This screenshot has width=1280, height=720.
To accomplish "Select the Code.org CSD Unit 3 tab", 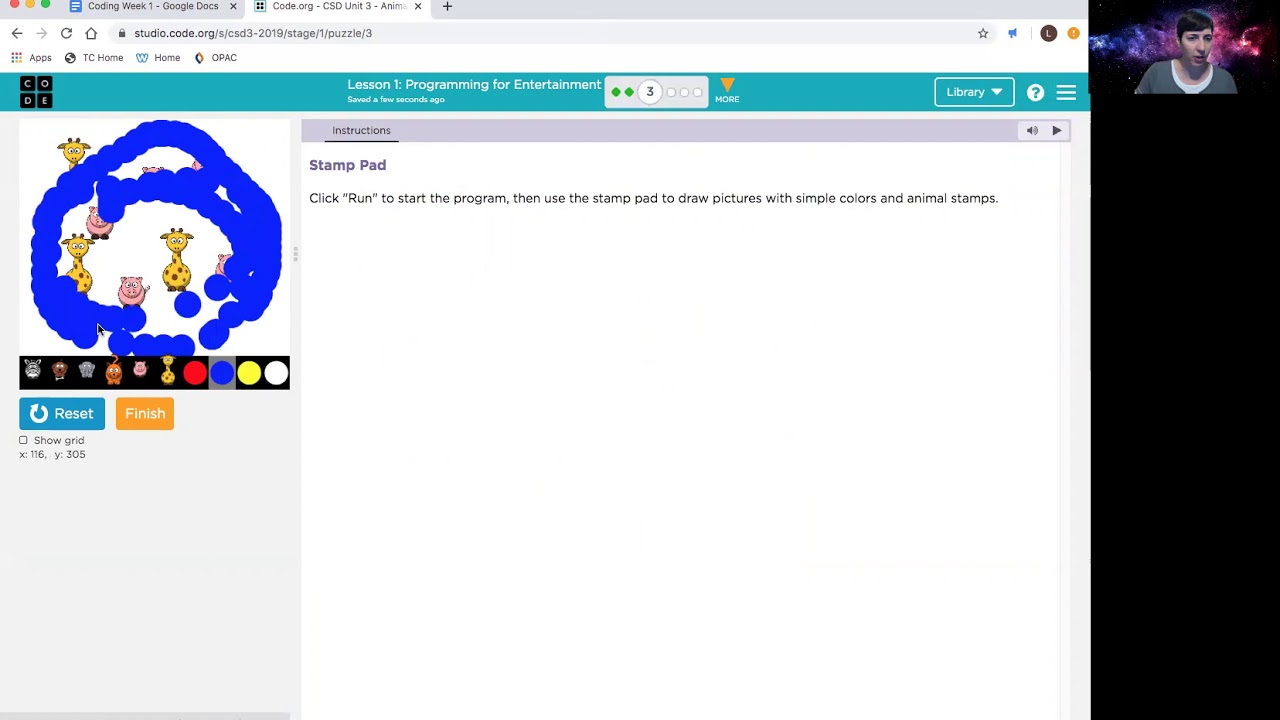I will 338,7.
